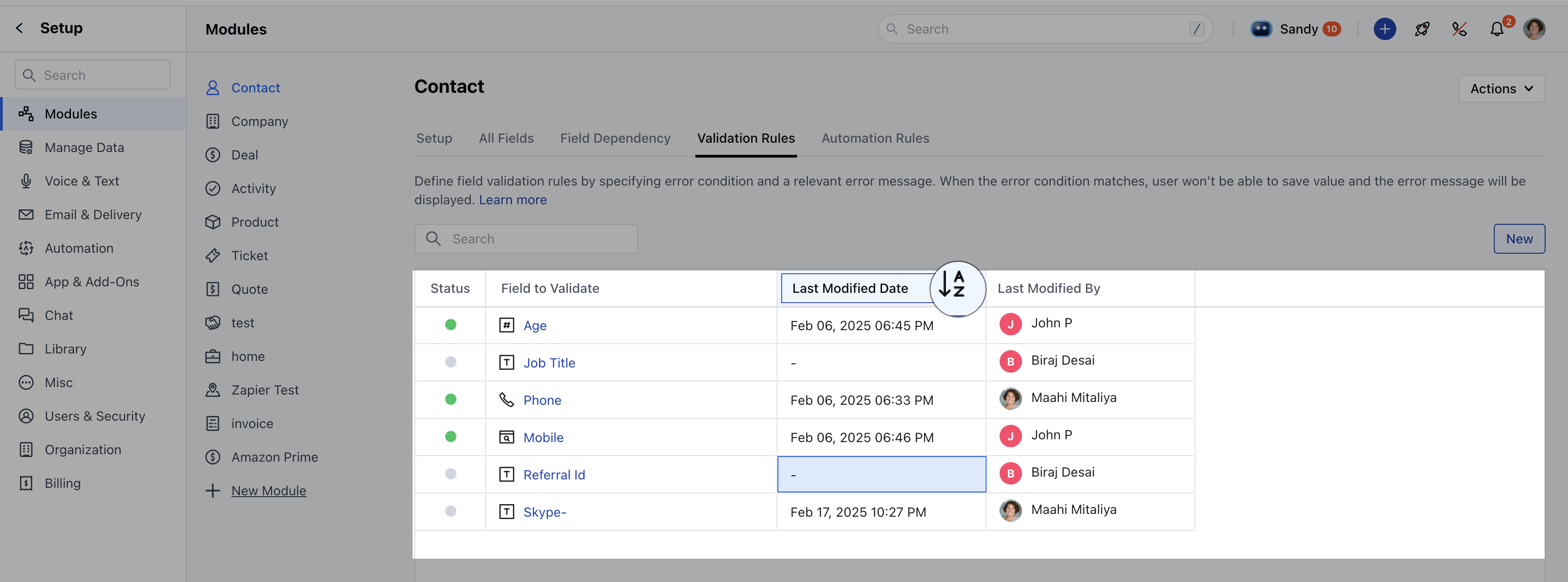
Task: Click the blue plus quick-add icon
Action: pyautogui.click(x=1384, y=28)
